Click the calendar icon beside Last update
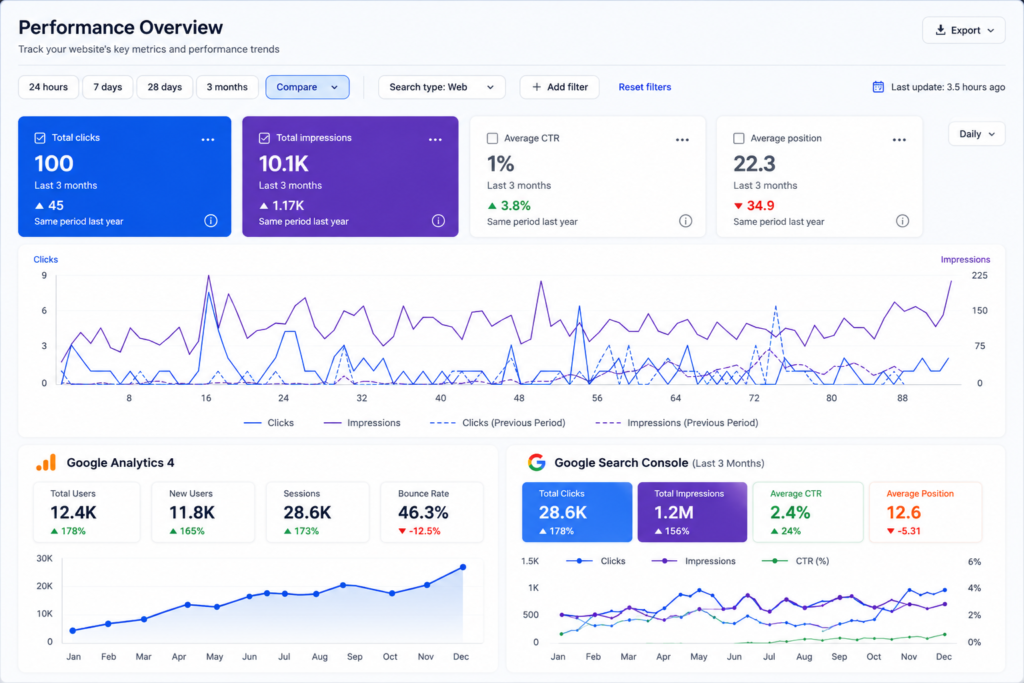The image size is (1024, 683). pos(878,87)
